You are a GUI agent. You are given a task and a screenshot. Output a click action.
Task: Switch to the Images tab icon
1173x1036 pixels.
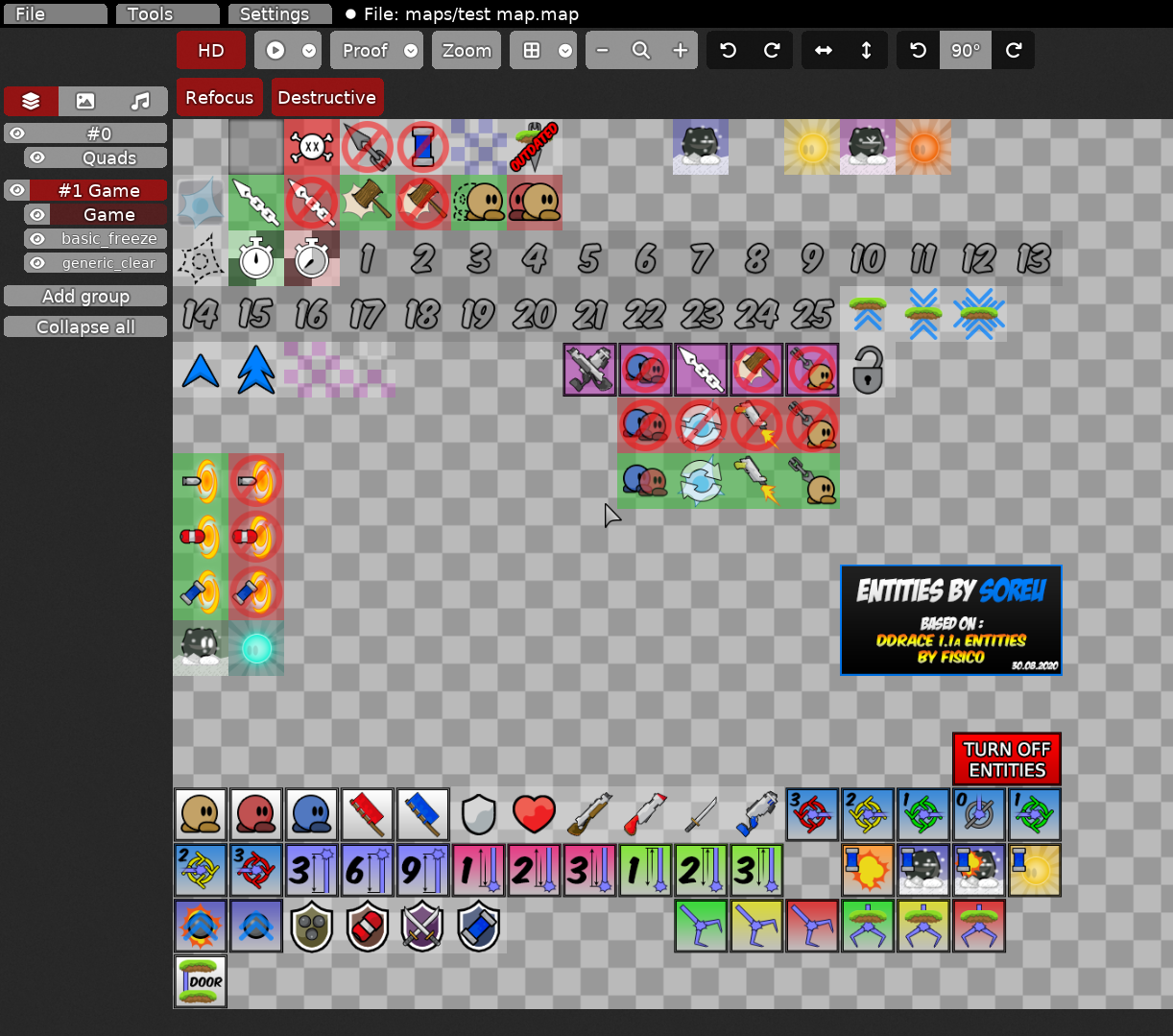(85, 101)
